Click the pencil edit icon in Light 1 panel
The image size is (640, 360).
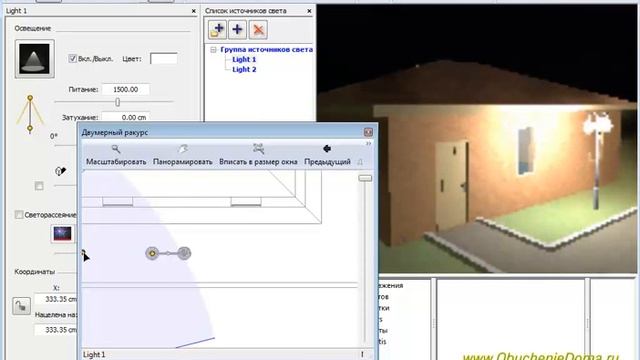tap(60, 171)
